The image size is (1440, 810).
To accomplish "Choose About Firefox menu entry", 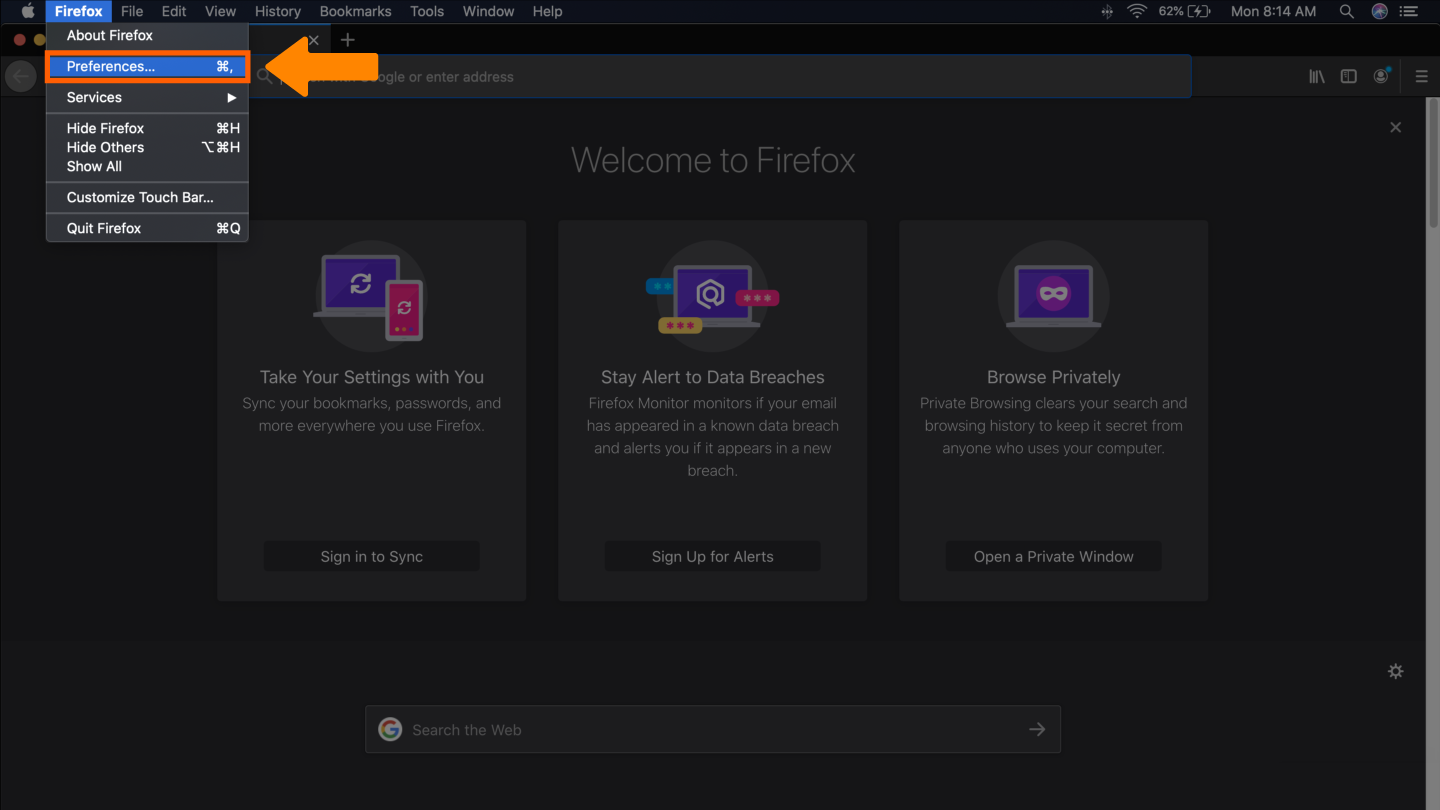I will click(x=147, y=35).
